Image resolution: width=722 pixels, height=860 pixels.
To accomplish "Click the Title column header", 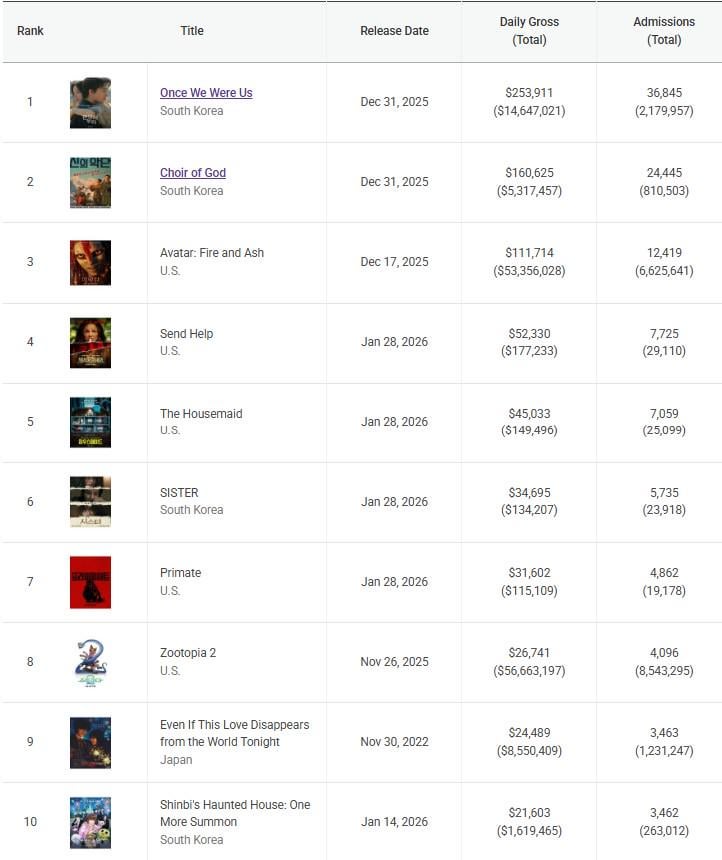I will 192,31.
